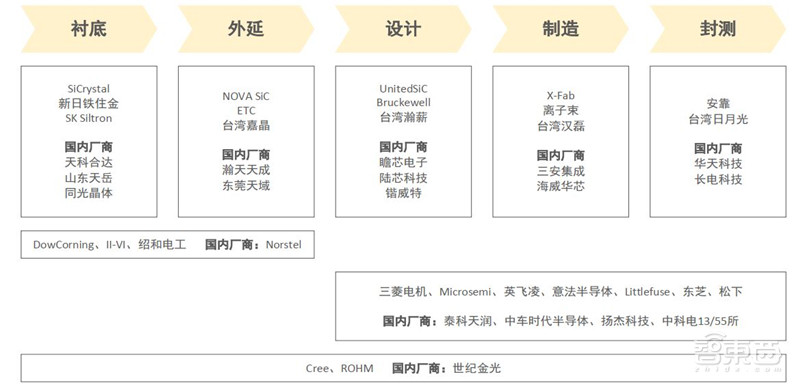Select Microsemi text
Image resolution: width=800 pixels, height=389 pixels.
465,292
